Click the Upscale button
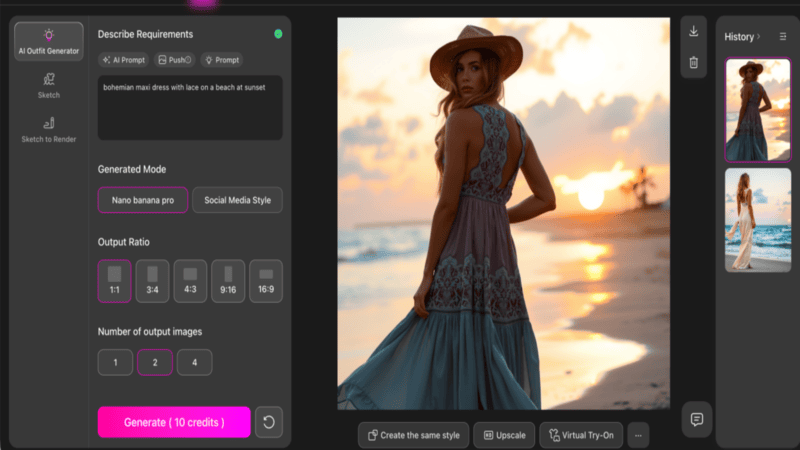 [x=504, y=435]
